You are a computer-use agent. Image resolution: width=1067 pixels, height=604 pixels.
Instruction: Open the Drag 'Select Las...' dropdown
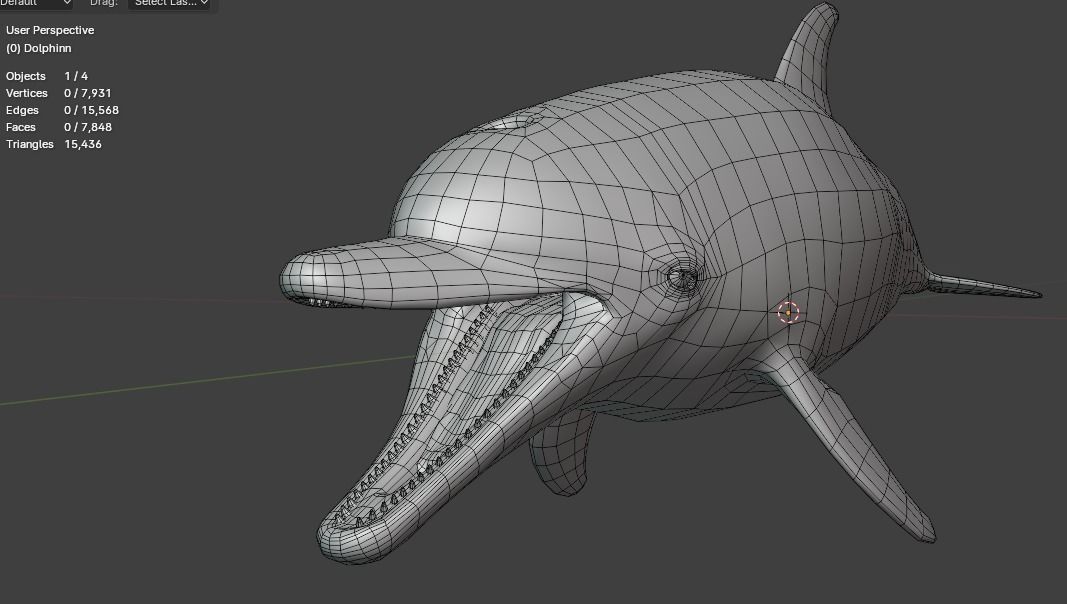pyautogui.click(x=169, y=3)
